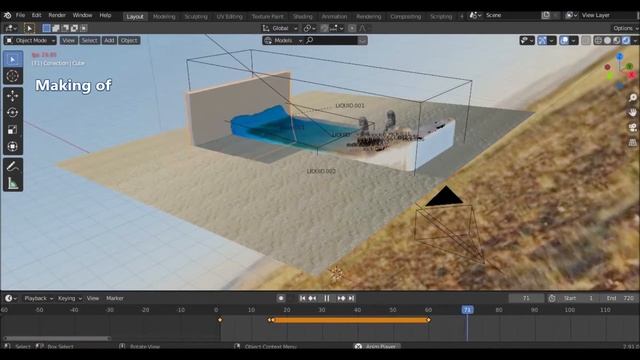Image resolution: width=640 pixels, height=360 pixels.
Task: Open the Object Mode dropdown
Action: (30, 40)
